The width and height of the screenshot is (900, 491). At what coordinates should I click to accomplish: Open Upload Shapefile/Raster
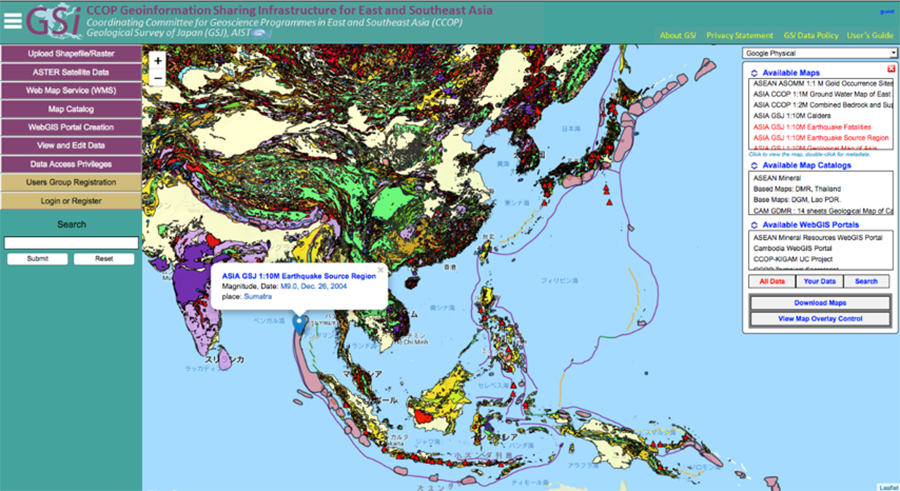click(71, 54)
